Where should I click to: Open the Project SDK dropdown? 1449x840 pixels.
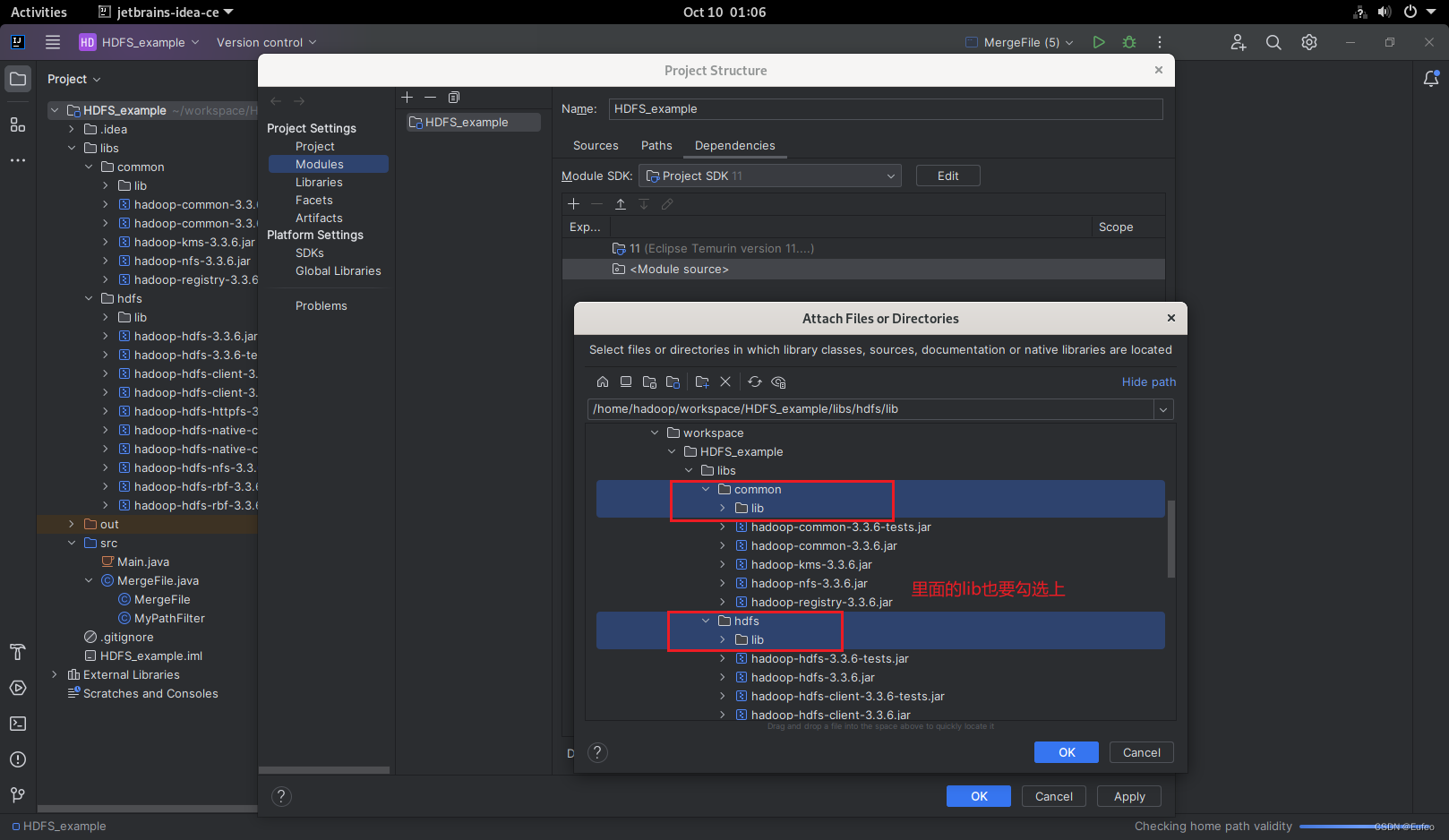(888, 176)
